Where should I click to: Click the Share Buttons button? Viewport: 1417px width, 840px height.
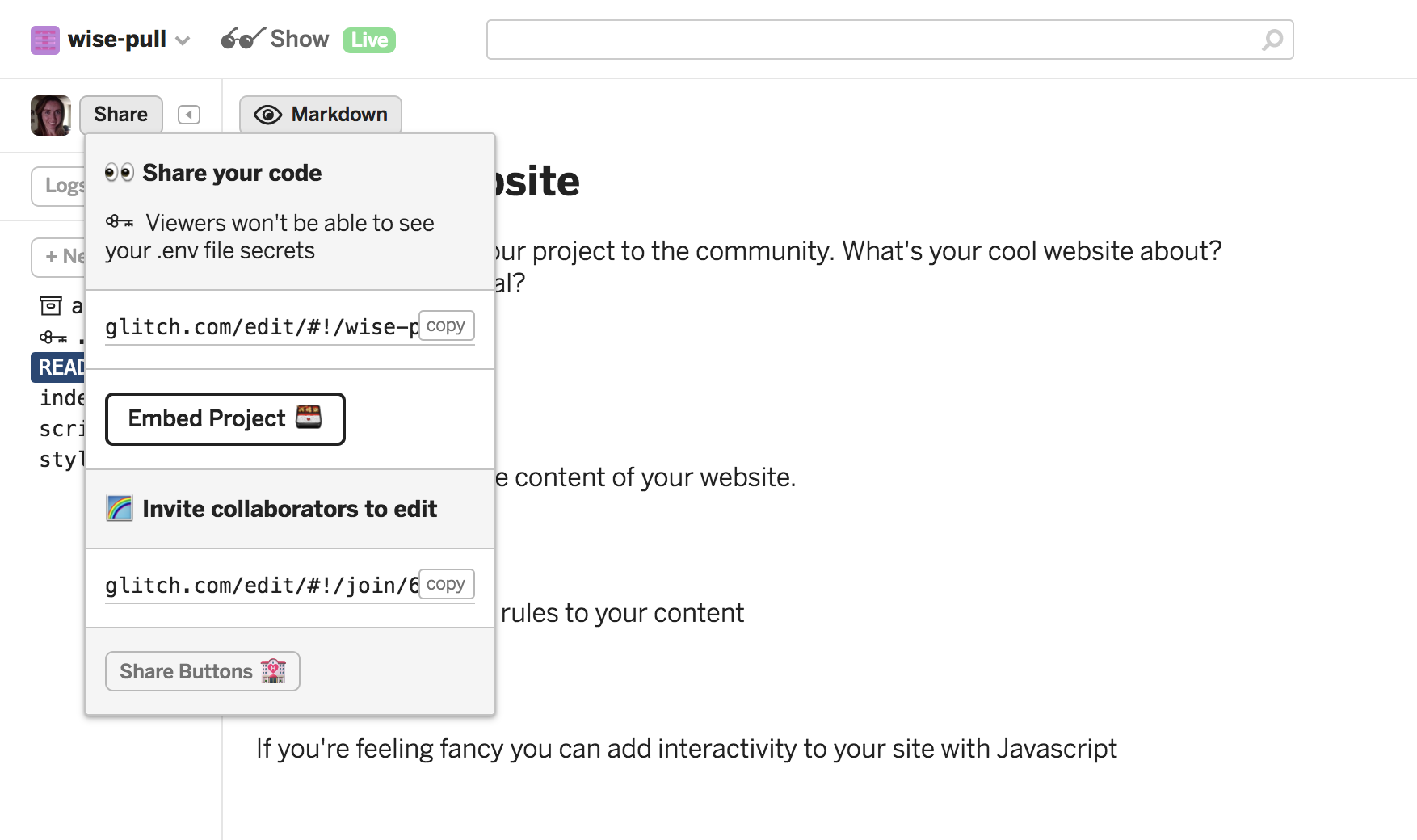[203, 671]
